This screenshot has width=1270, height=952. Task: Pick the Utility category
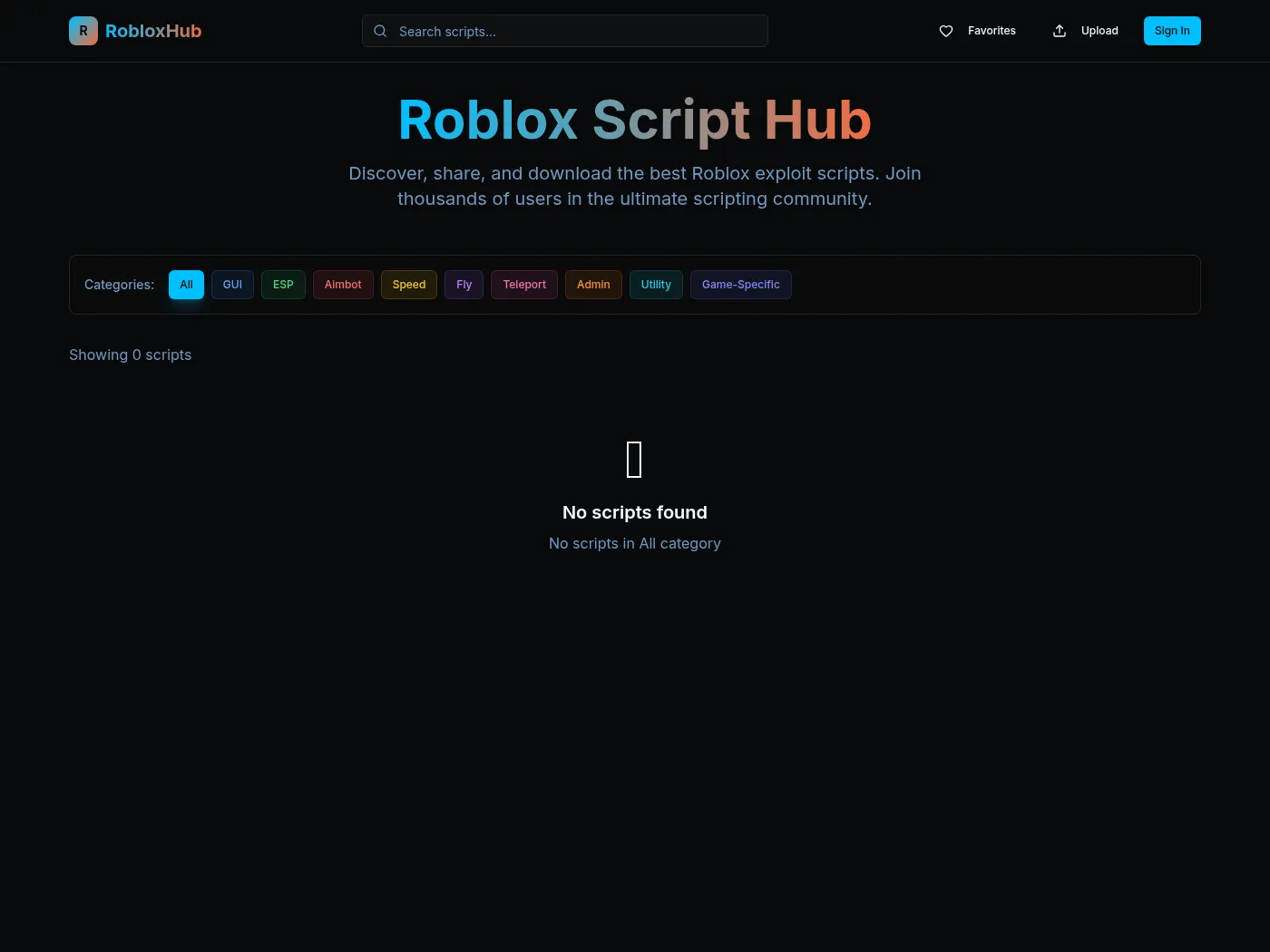point(656,285)
